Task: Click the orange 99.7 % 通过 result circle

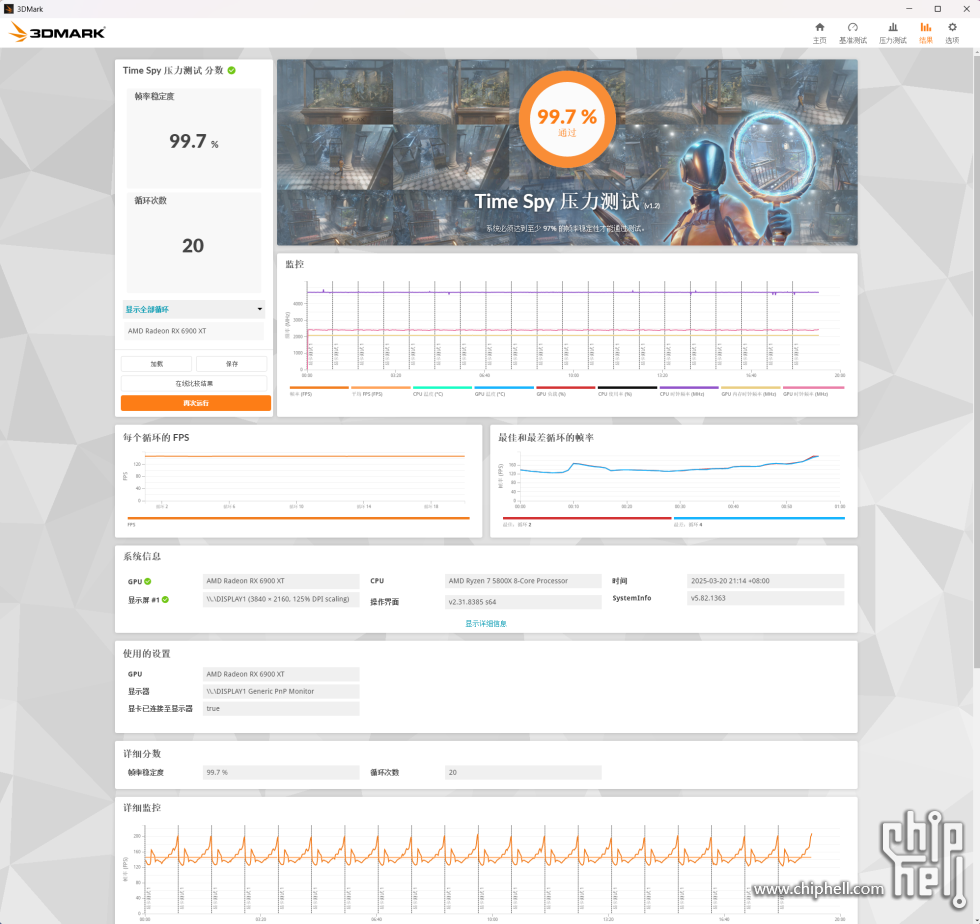Action: (567, 119)
